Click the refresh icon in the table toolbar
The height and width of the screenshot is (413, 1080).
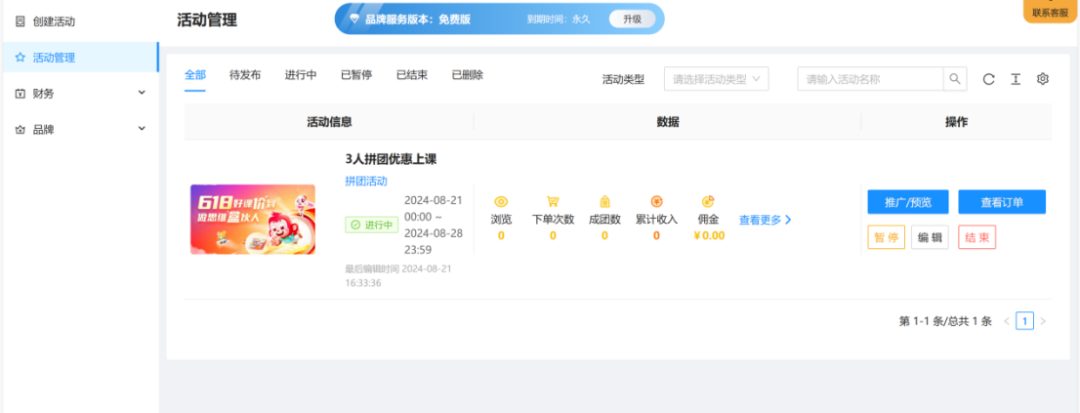pyautogui.click(x=988, y=79)
